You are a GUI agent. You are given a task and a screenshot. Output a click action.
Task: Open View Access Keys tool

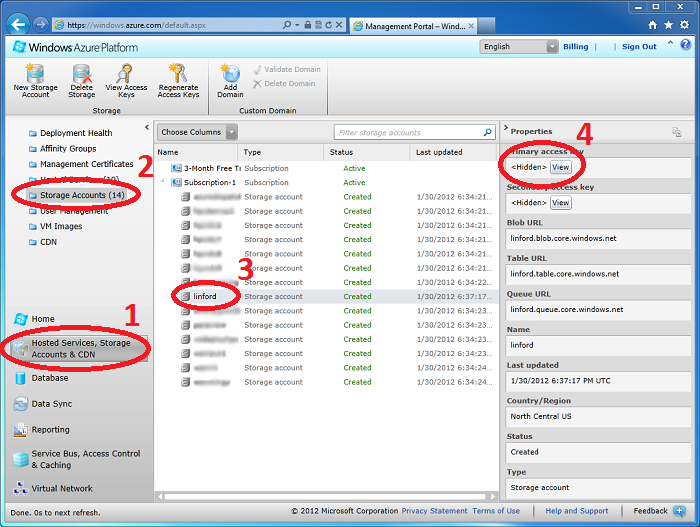click(x=126, y=81)
